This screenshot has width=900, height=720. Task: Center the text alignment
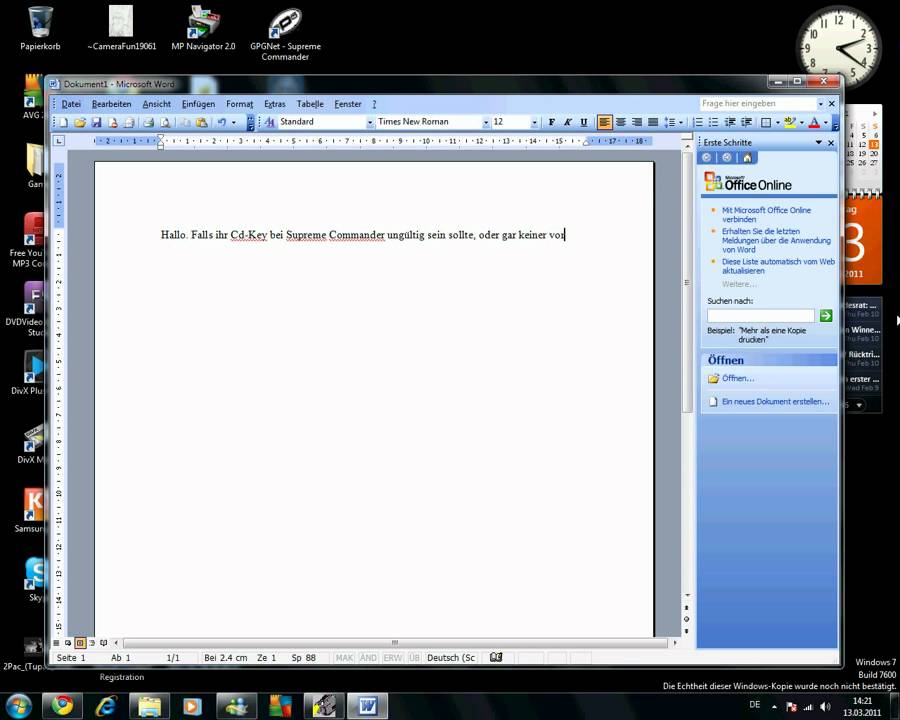click(620, 122)
